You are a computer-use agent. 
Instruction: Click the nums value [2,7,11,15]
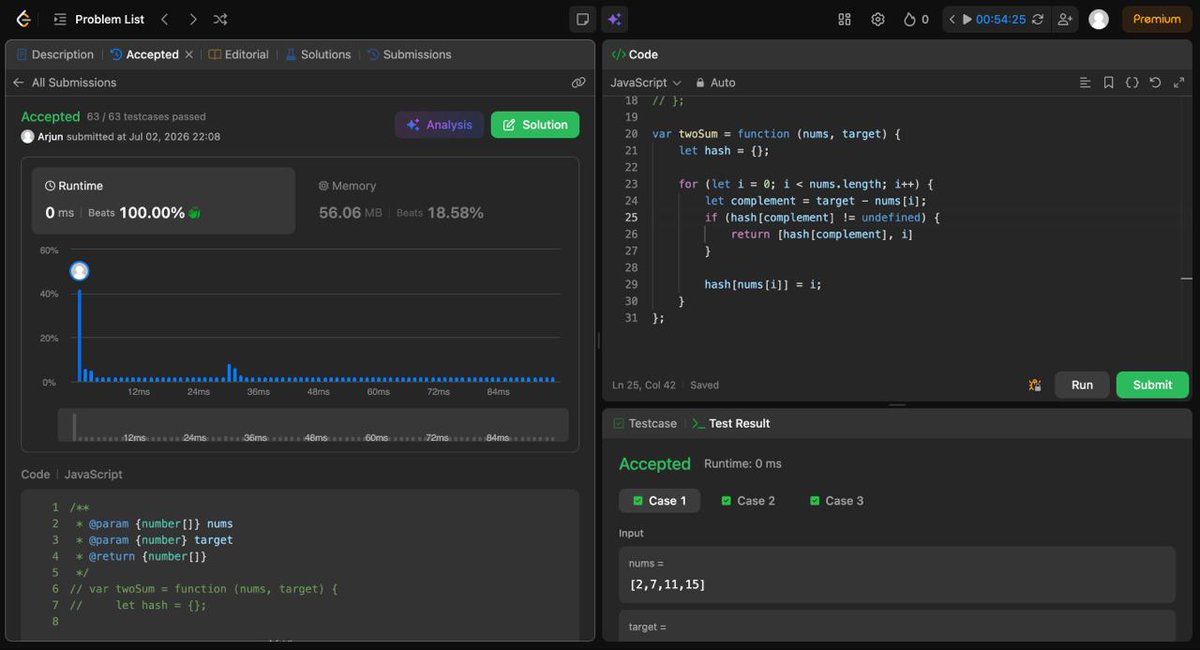(x=667, y=583)
